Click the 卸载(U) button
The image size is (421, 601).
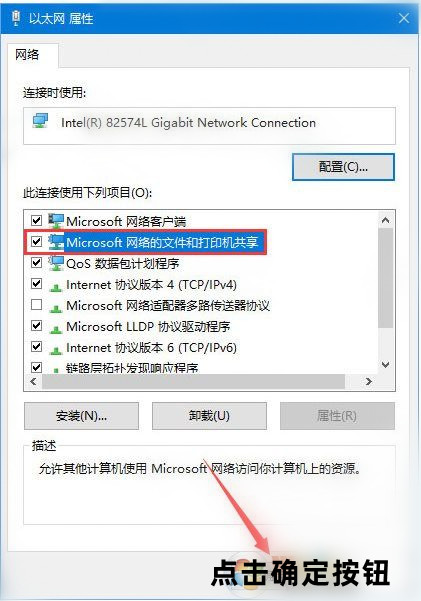click(x=209, y=416)
